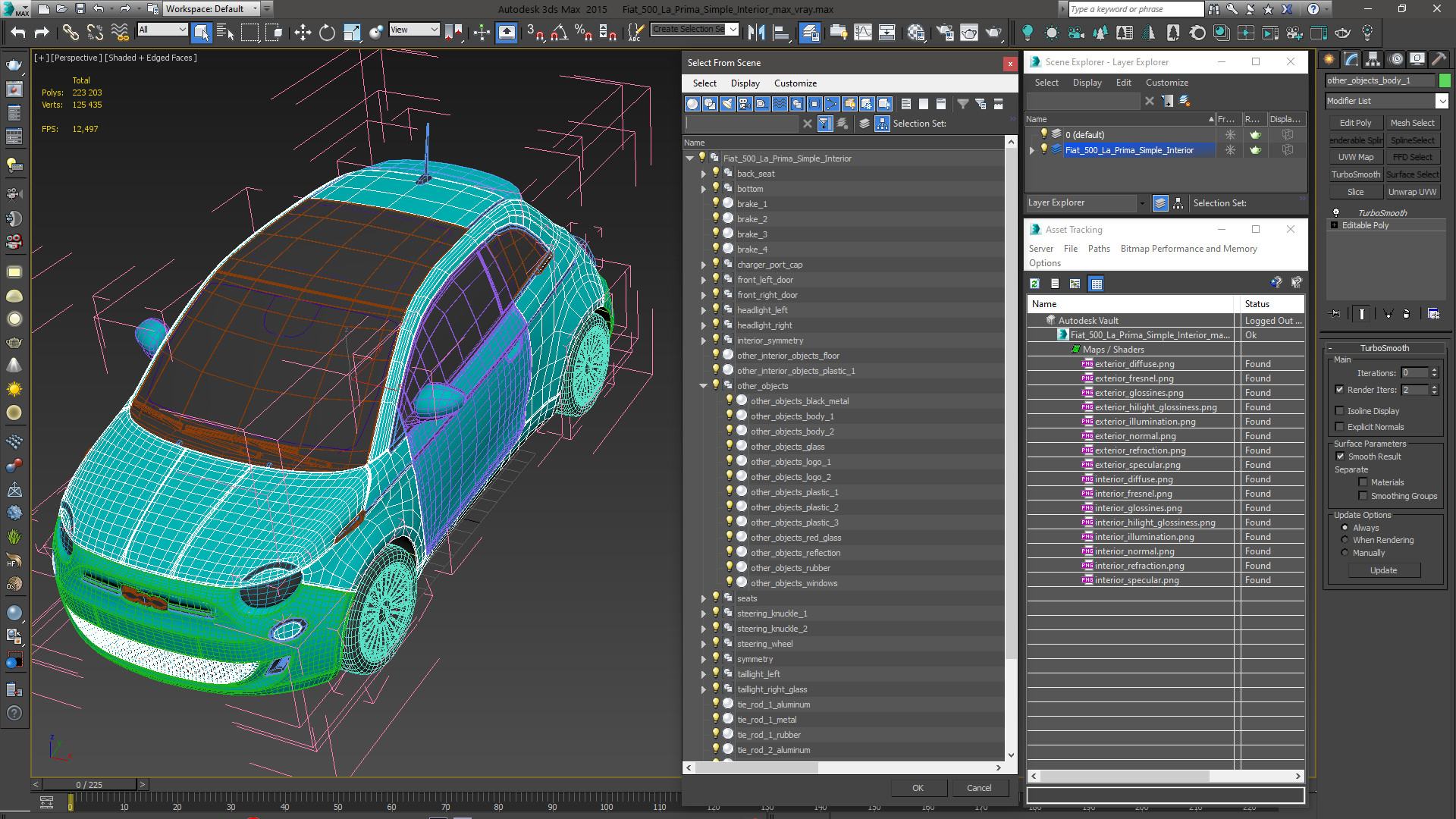Screen dimensions: 1456x819
Task: Select When Rendering update option
Action: click(x=1345, y=540)
